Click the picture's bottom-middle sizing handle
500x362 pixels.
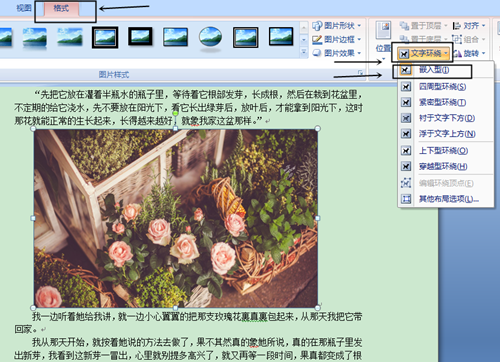pyautogui.click(x=176, y=307)
